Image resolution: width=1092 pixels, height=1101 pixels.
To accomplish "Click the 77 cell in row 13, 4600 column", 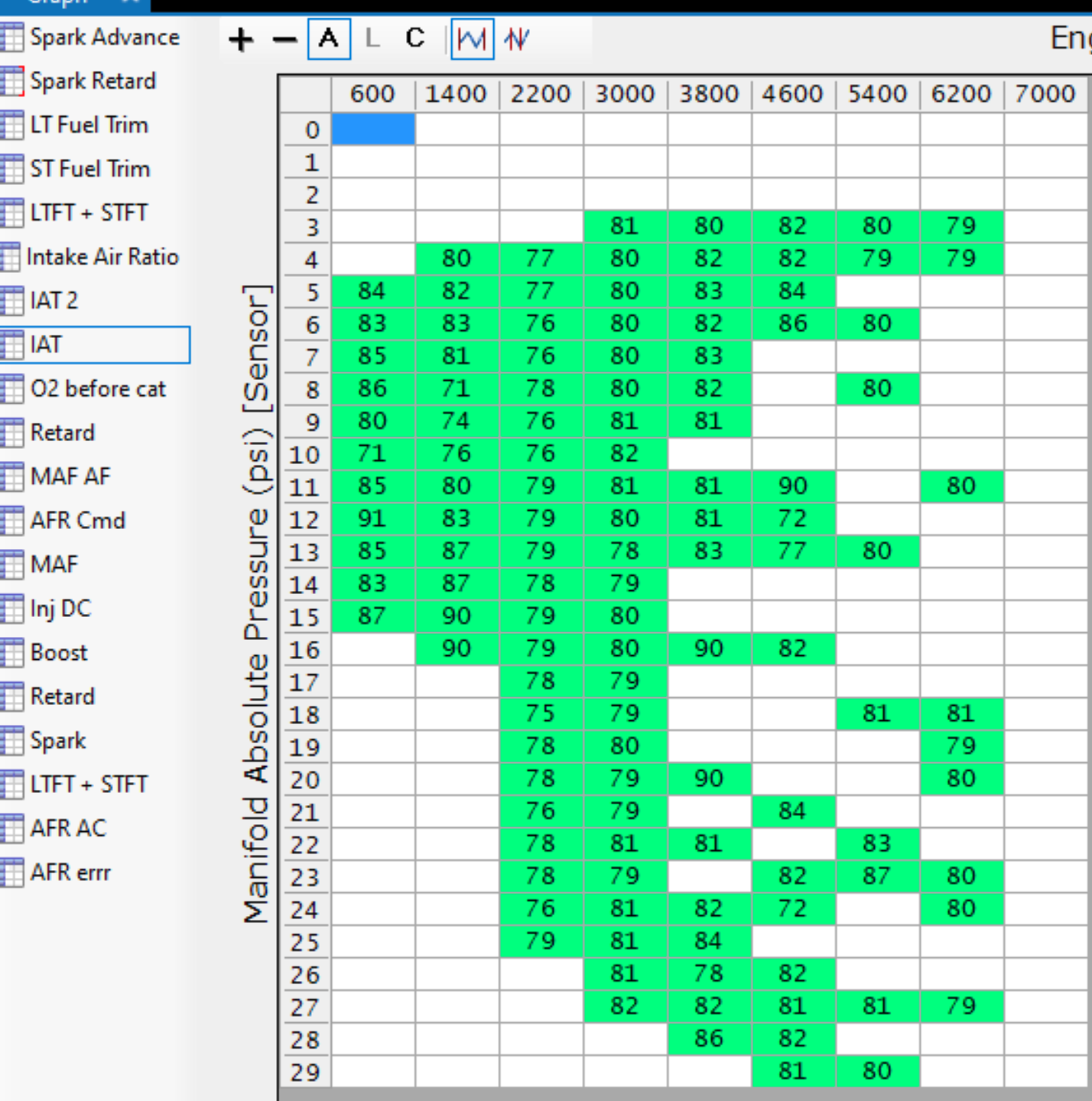I will pyautogui.click(x=794, y=551).
